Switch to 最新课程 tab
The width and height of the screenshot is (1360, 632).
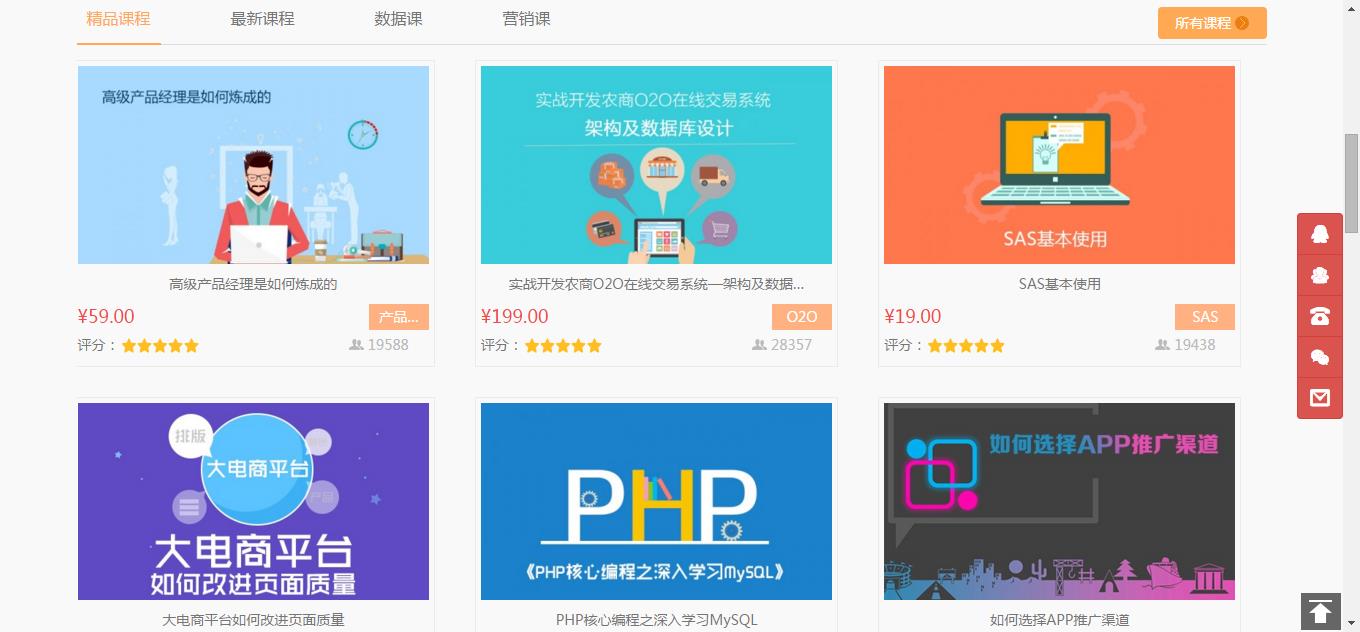(262, 19)
